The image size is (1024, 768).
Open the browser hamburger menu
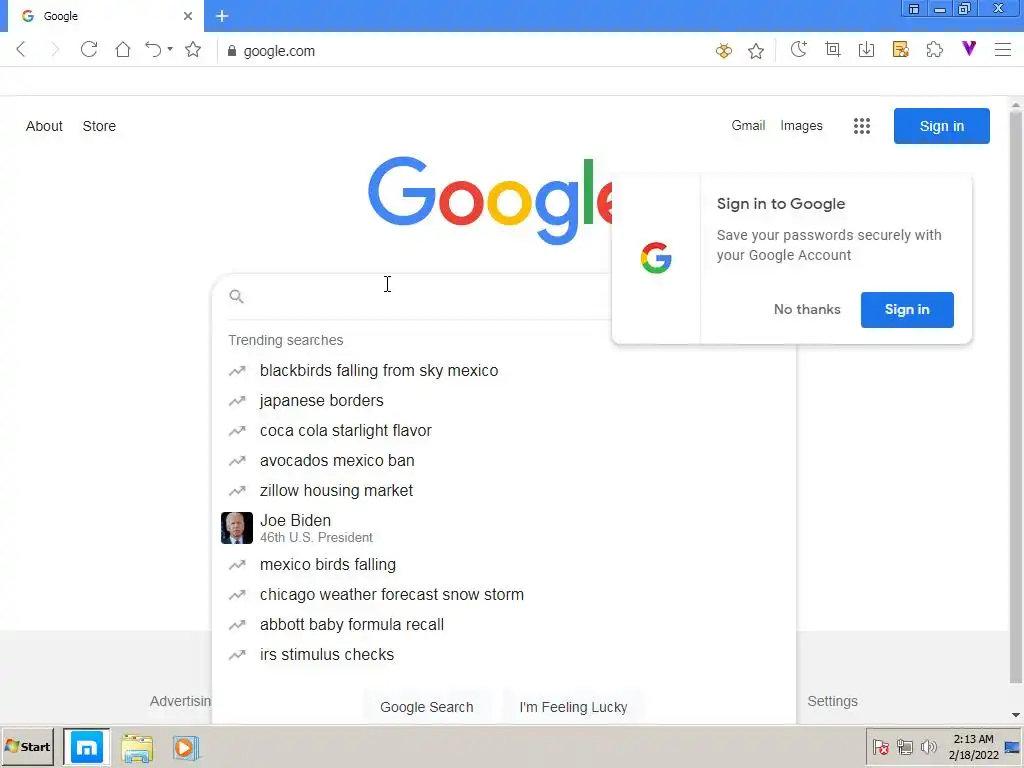click(1003, 50)
